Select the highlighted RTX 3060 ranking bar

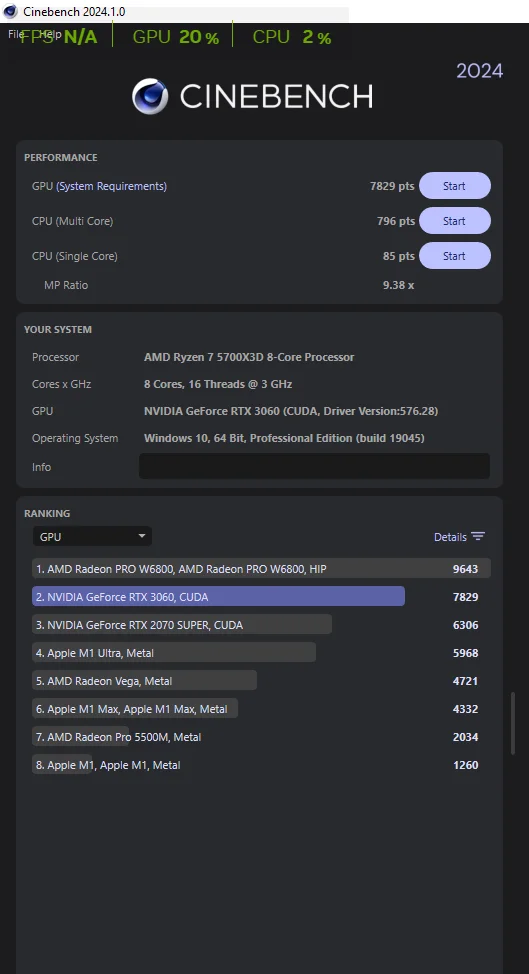219,596
